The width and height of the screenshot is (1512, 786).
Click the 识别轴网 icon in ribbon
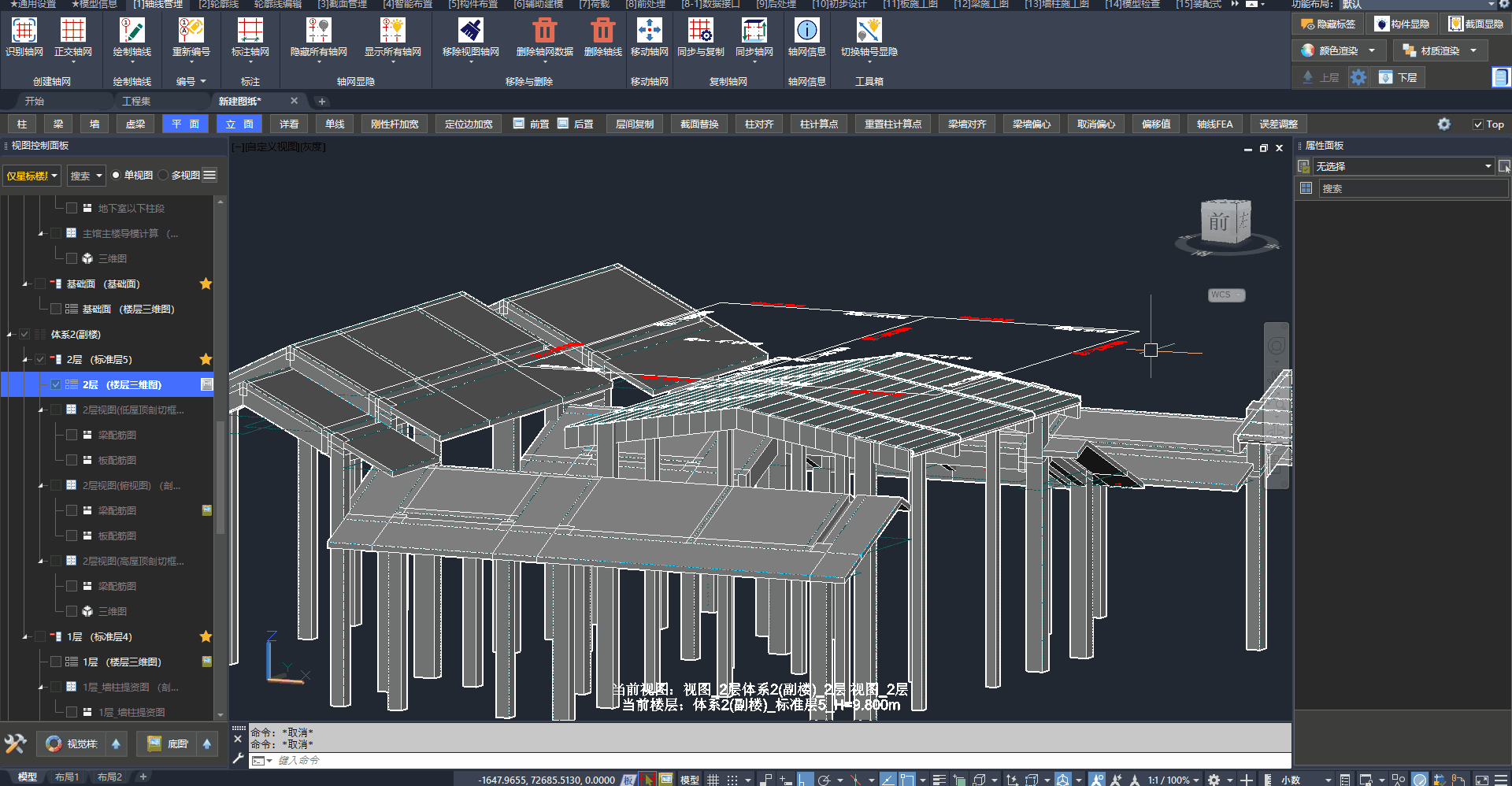click(x=24, y=32)
